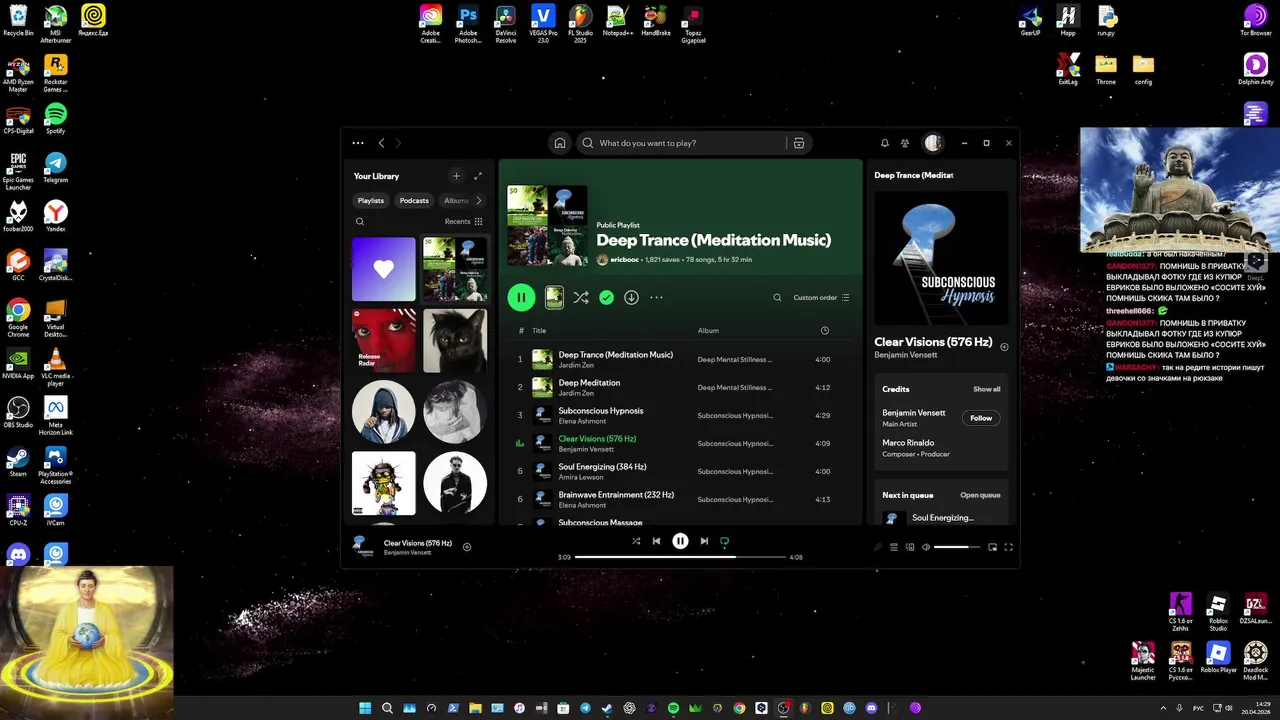Sort by Album column header
1280x720 pixels.
(708, 330)
